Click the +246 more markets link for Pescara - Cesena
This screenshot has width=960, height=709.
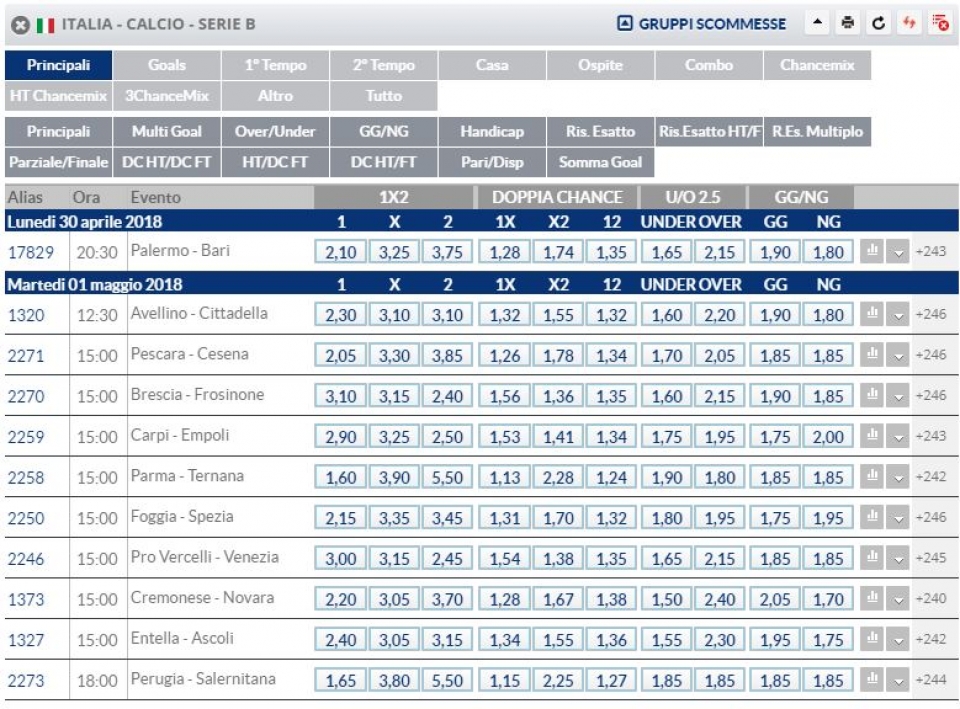[931, 354]
